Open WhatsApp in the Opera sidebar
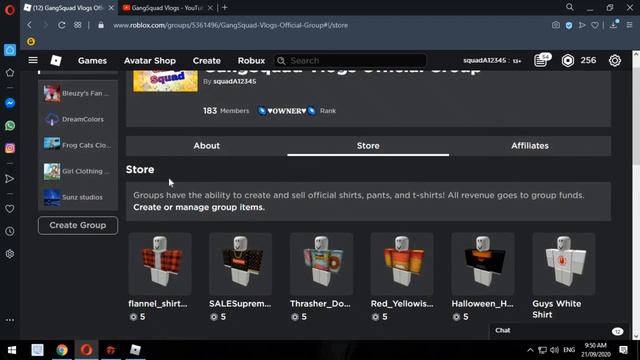Screen dimensions: 640x360 (10, 125)
